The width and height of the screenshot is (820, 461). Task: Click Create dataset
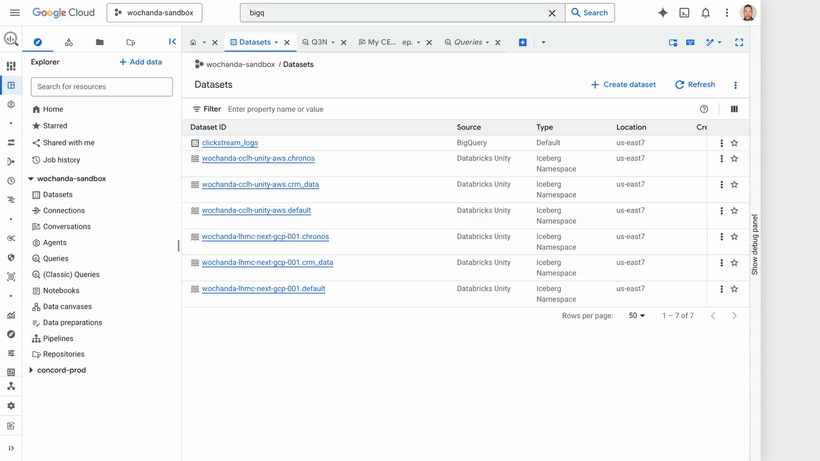point(623,85)
